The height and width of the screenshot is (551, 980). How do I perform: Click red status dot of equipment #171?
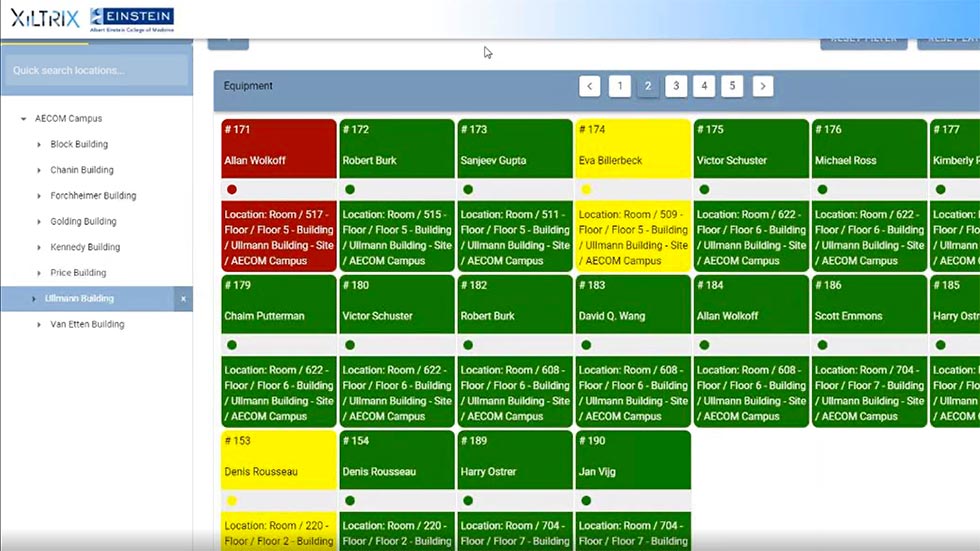(x=232, y=189)
